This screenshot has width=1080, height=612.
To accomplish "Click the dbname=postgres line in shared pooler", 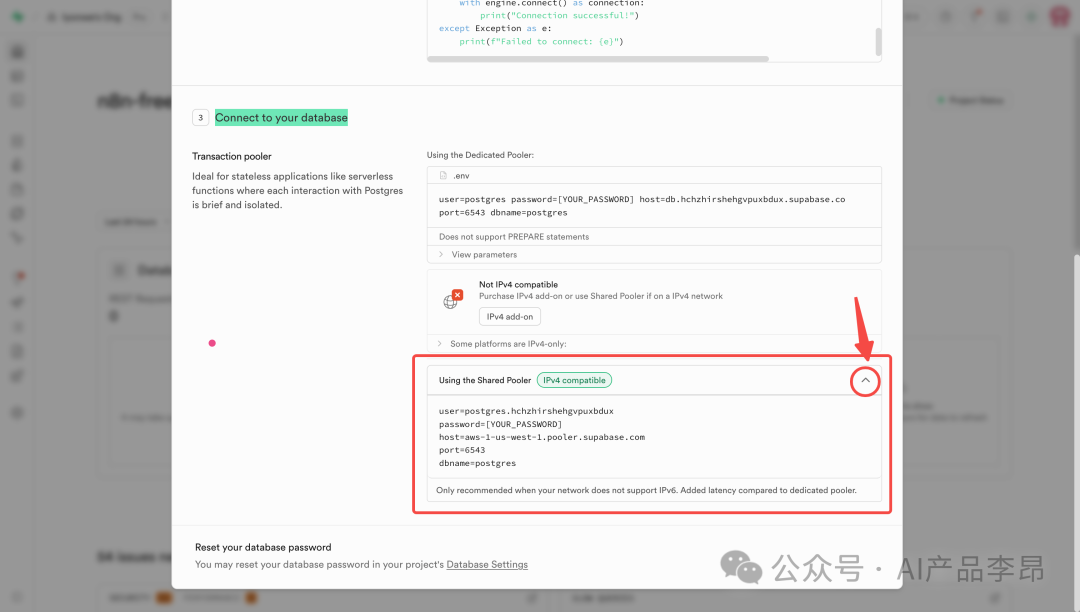I will [x=477, y=463].
